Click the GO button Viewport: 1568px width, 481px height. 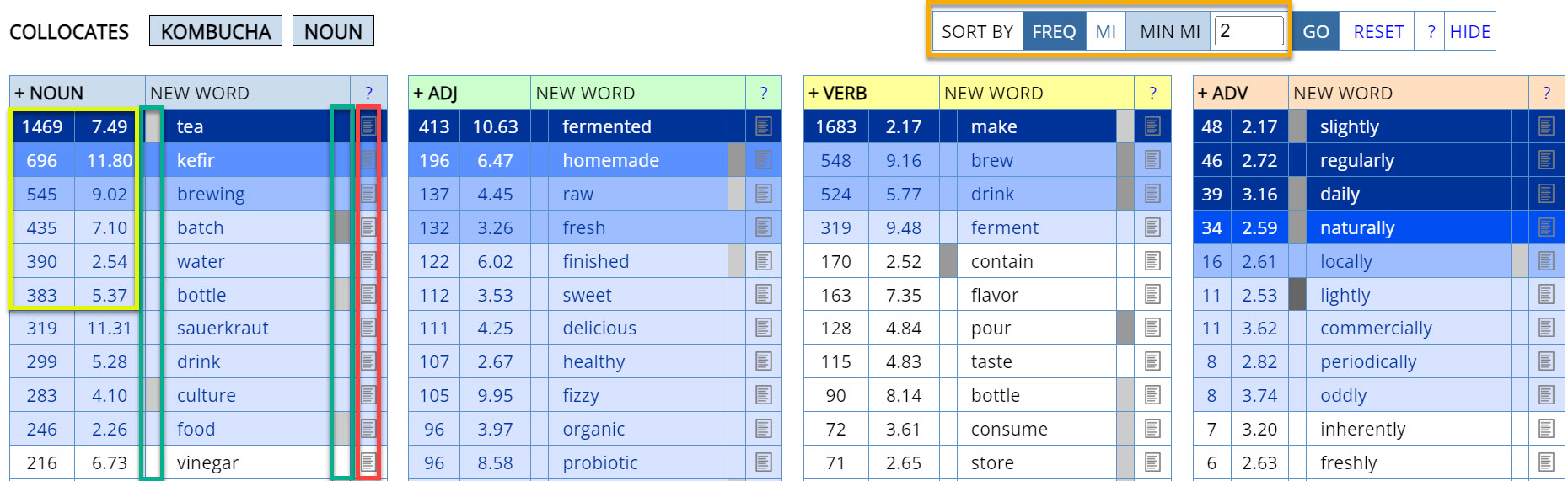1315,31
